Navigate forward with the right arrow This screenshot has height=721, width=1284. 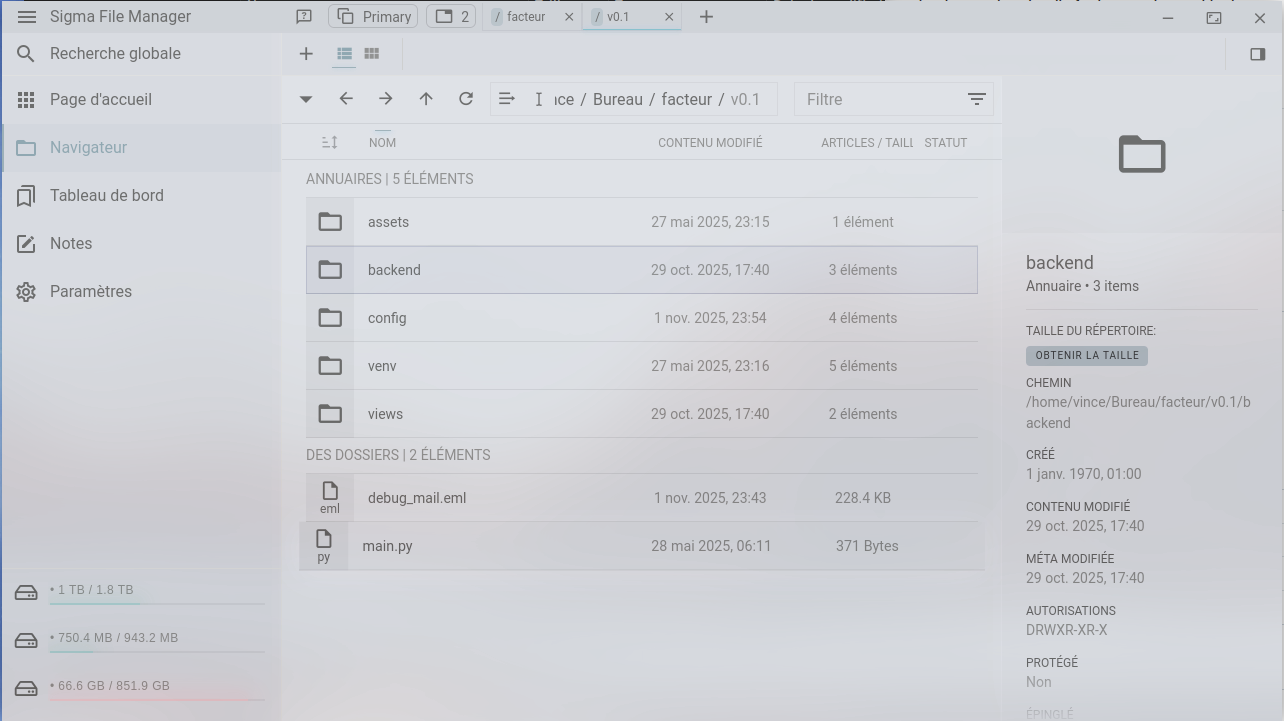pyautogui.click(x=386, y=99)
